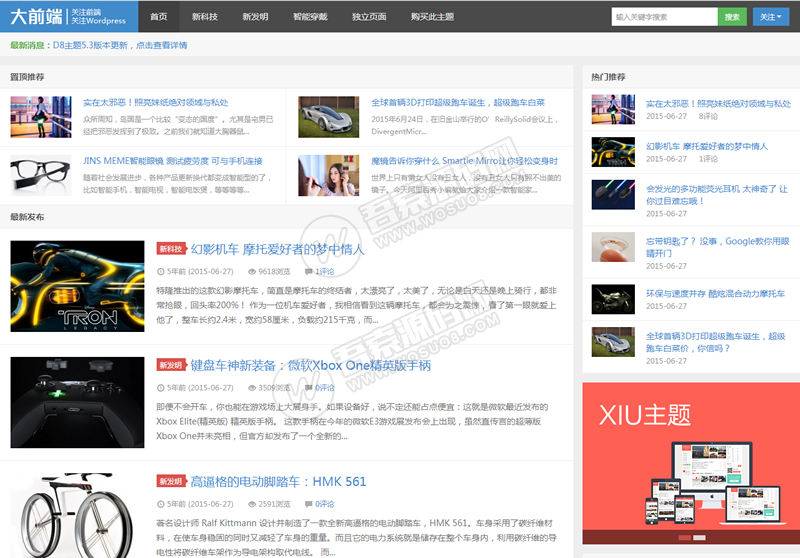The width and height of the screenshot is (800, 558).
Task: Click sidebar glowing earphones thumbnail
Action: pos(613,194)
